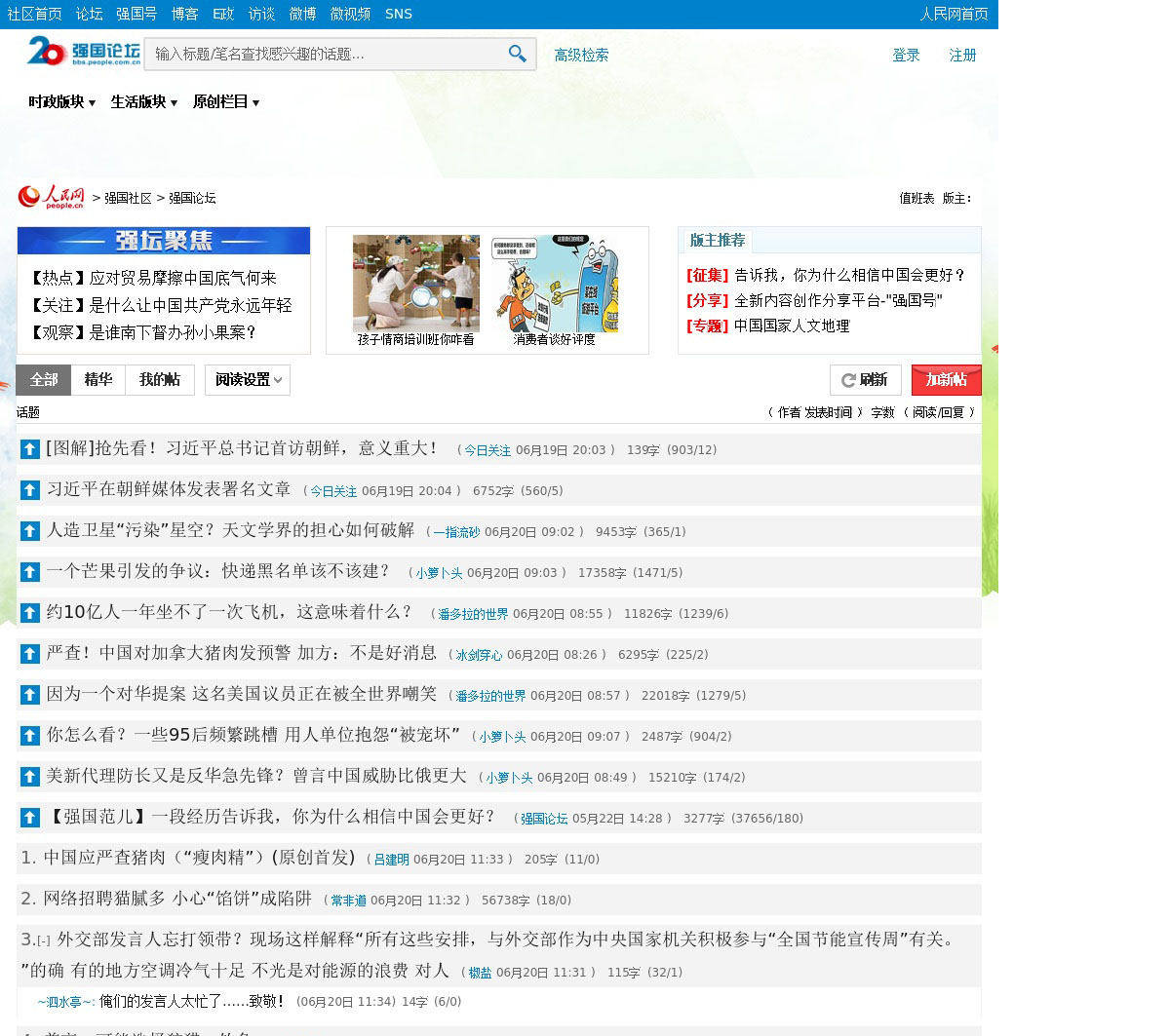This screenshot has height=1036, width=1170.
Task: Open author profile 冰剑穿心
Action: 479,655
